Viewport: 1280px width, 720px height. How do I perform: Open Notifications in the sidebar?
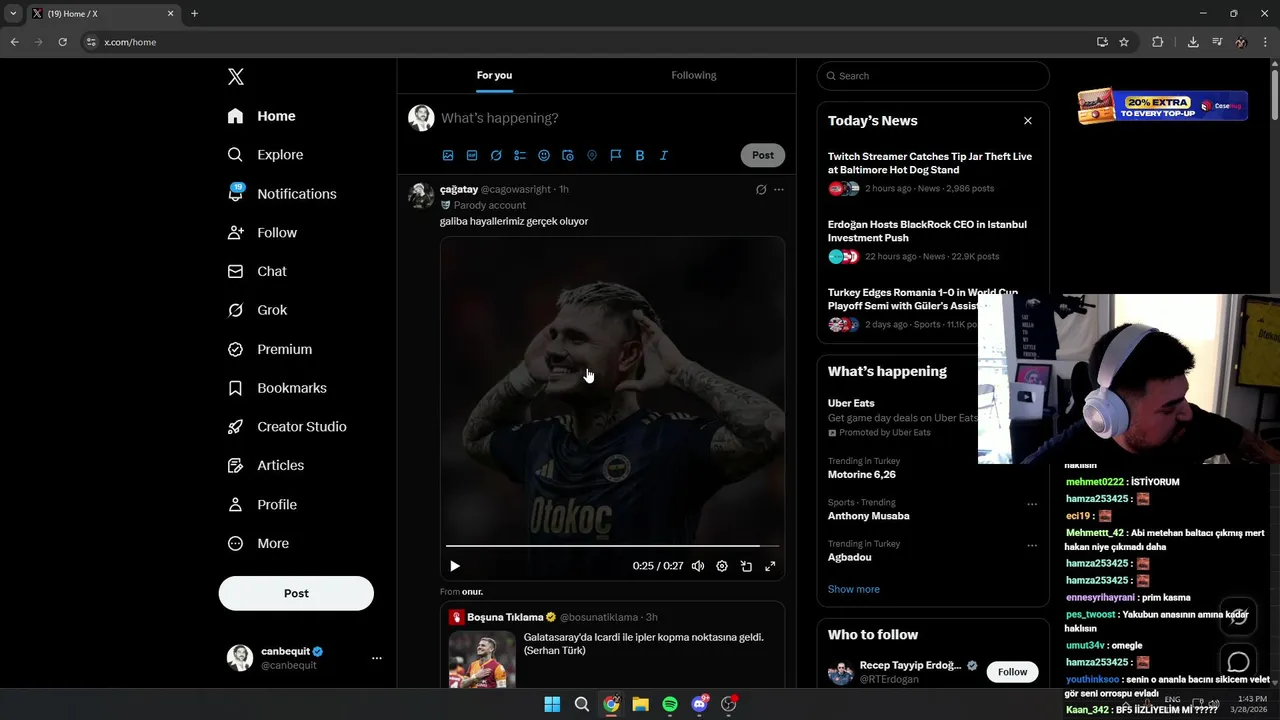click(282, 194)
